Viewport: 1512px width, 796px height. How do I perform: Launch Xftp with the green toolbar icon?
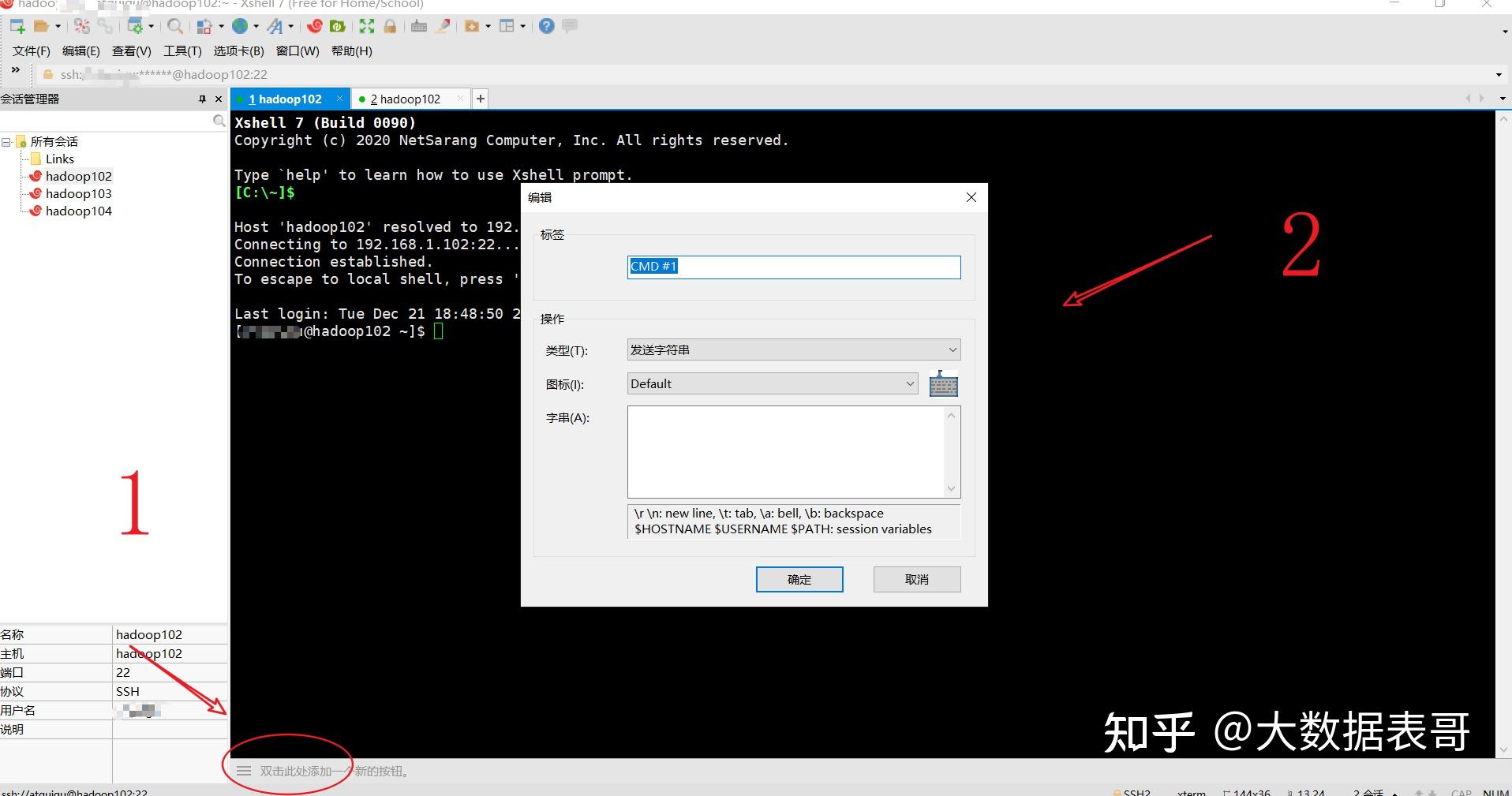pyautogui.click(x=338, y=27)
